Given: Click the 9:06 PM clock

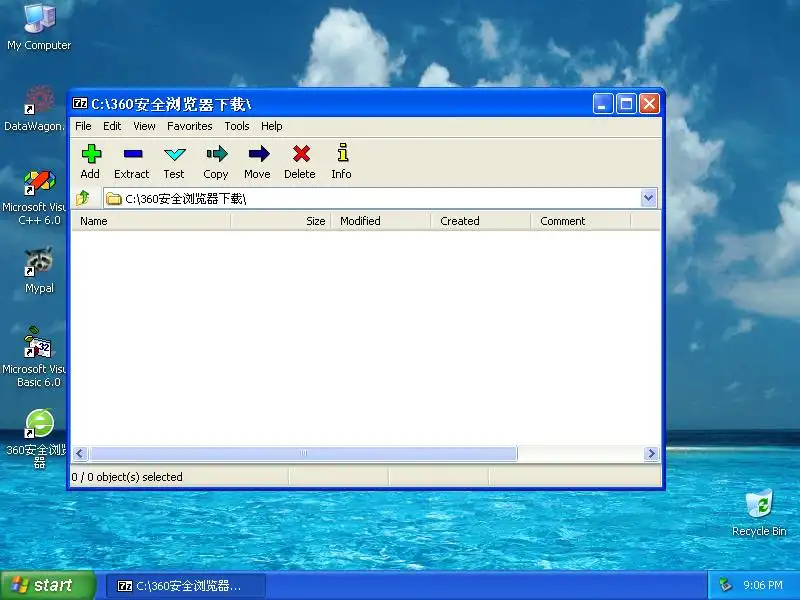Looking at the screenshot, I should (x=763, y=585).
